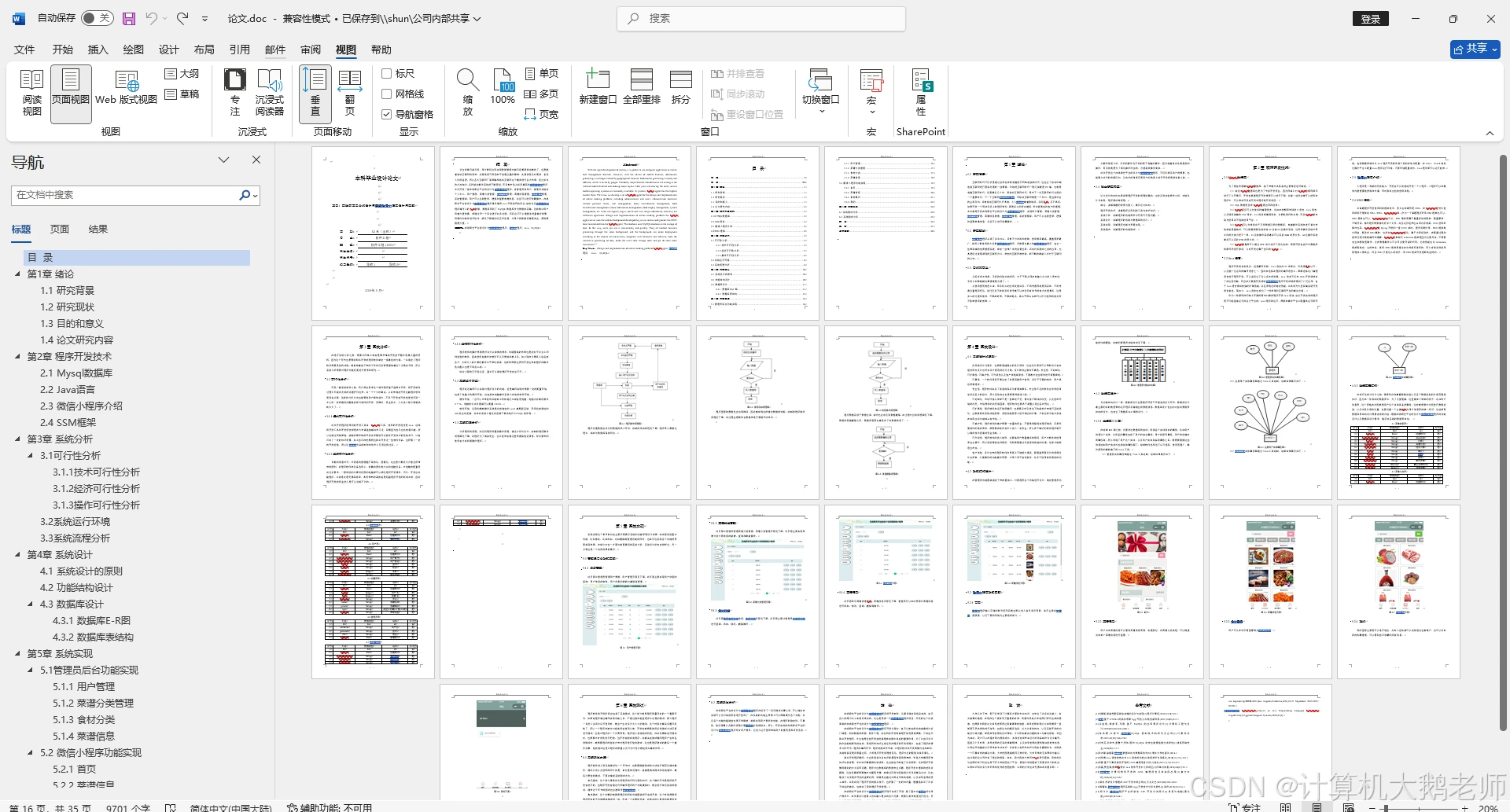Enable Focus mode (专注) in ribbon
The width and height of the screenshot is (1510, 812).
[x=234, y=93]
